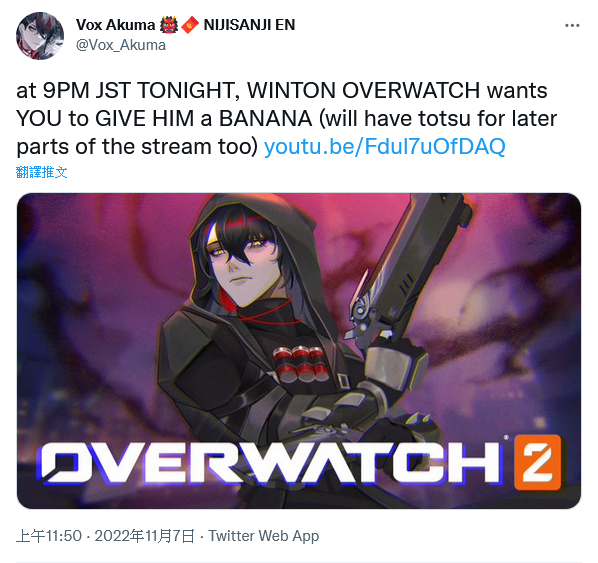Click the red shotgun shells on chest

[300, 364]
